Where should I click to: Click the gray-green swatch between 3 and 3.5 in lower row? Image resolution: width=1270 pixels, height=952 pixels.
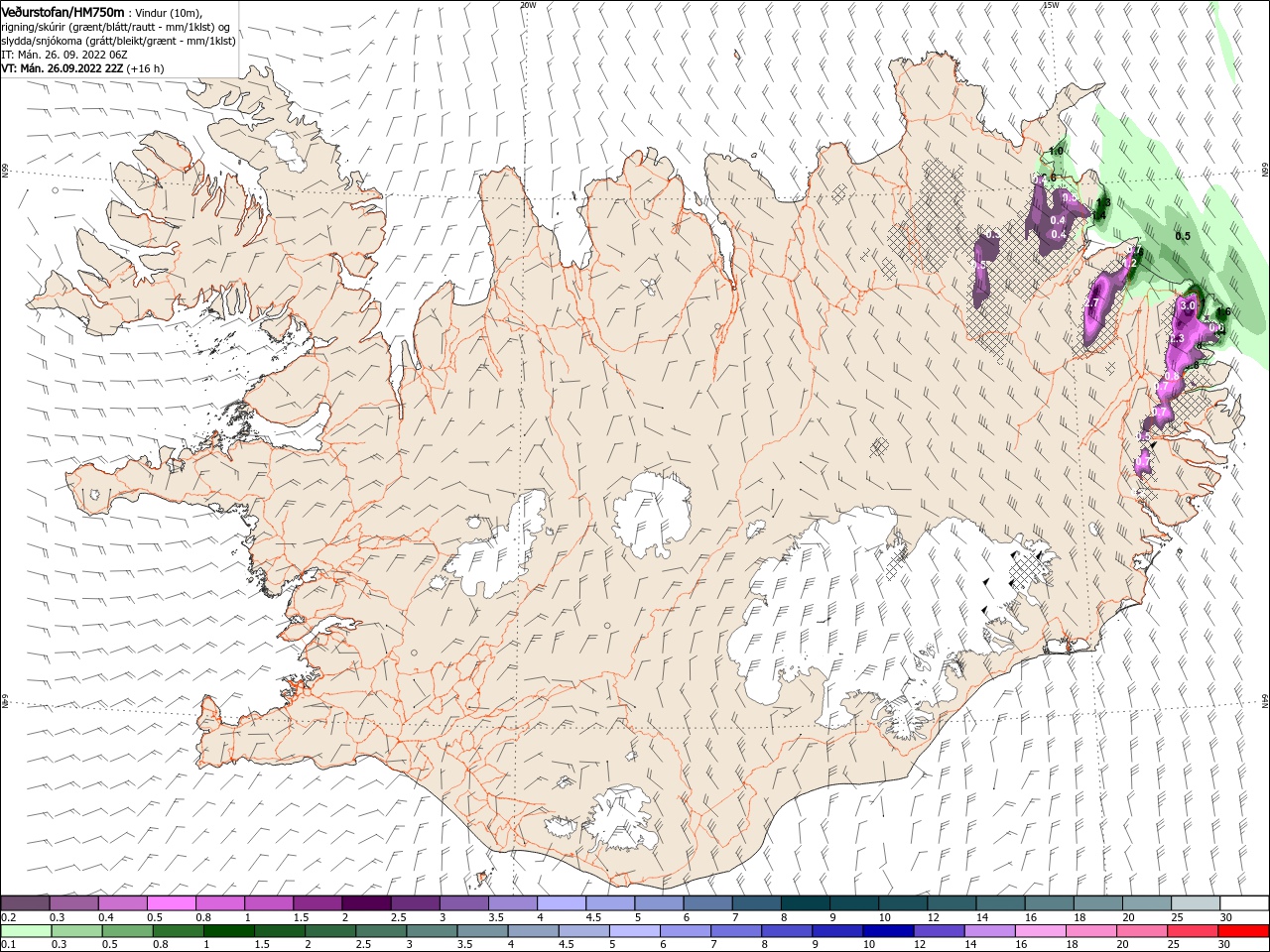point(432,931)
